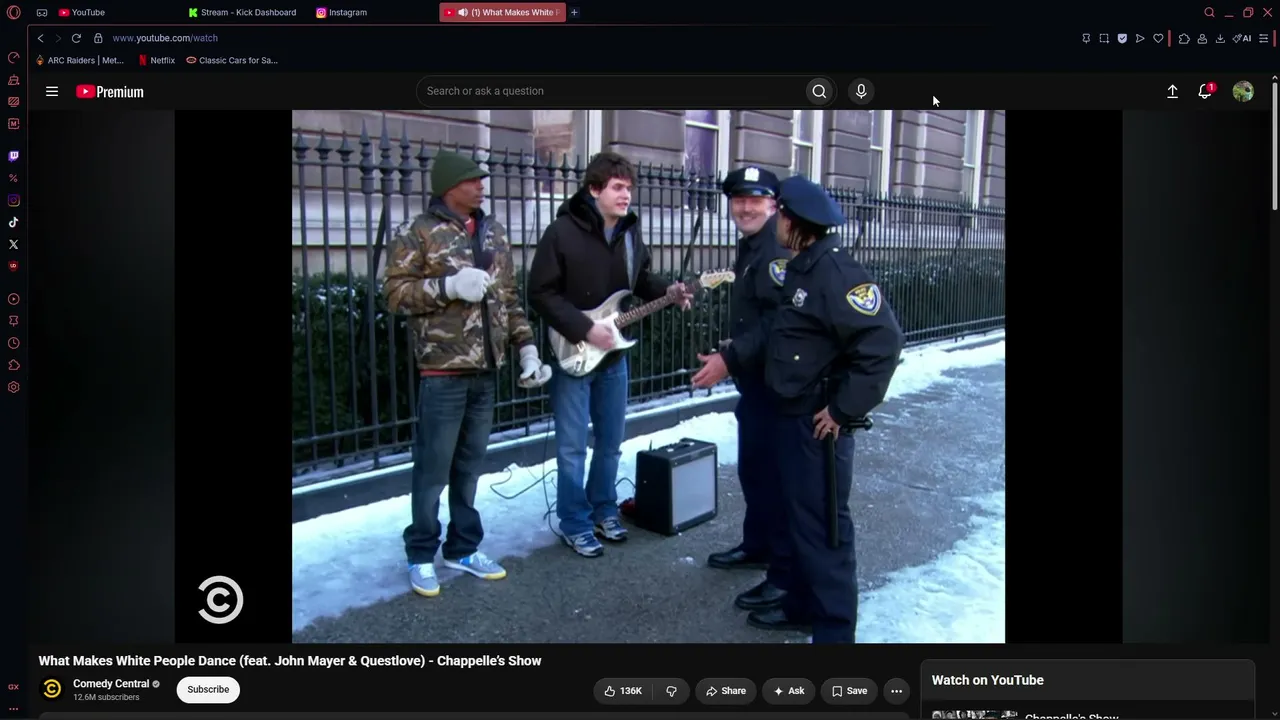This screenshot has width=1280, height=720.
Task: Open YouTube account avatar menu
Action: 1243,91
